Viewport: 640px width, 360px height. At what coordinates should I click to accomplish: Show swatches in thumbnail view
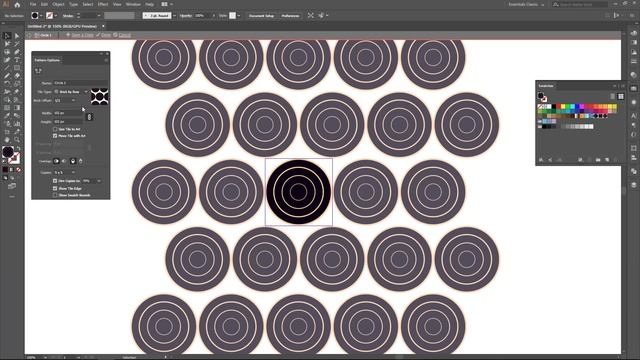[x=621, y=96]
